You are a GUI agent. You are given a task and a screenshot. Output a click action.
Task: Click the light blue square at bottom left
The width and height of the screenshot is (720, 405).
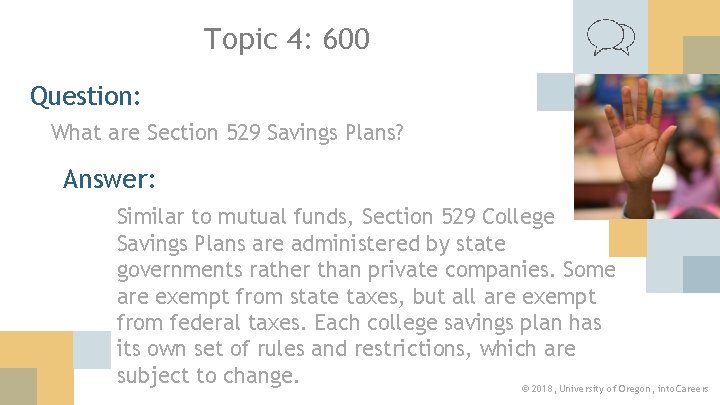[92, 351]
